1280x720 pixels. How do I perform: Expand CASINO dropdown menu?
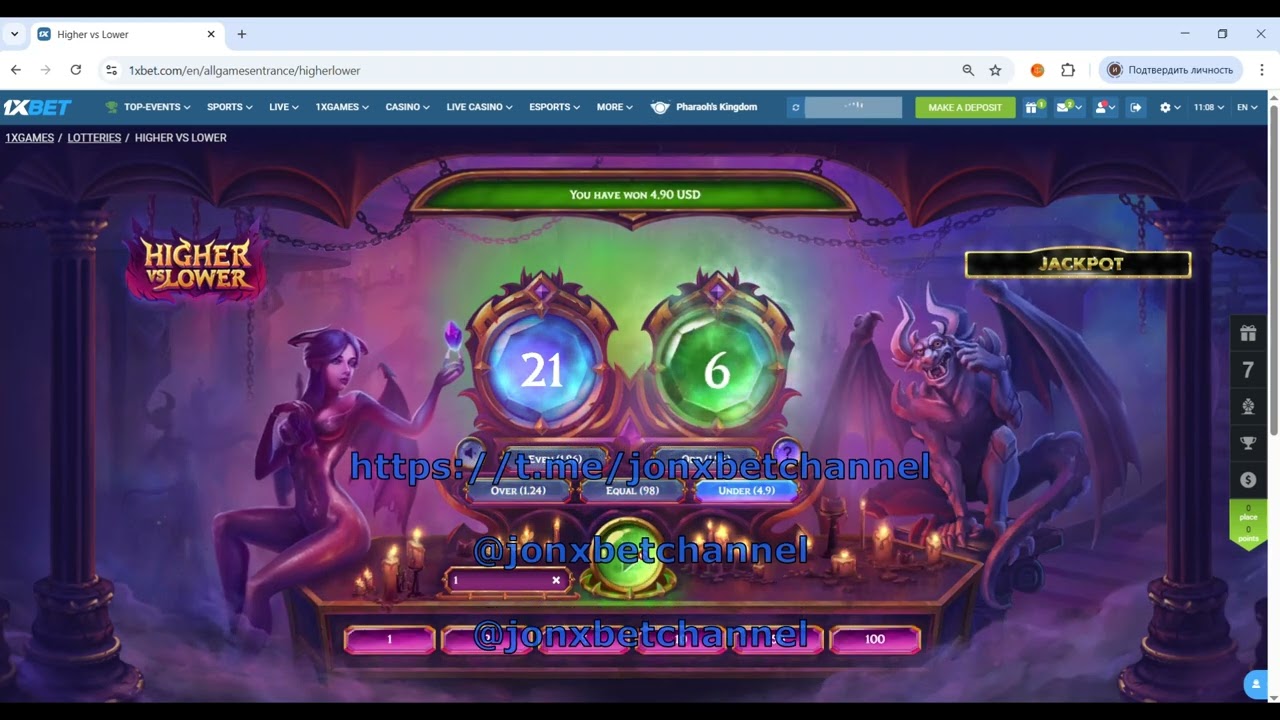[x=407, y=107]
